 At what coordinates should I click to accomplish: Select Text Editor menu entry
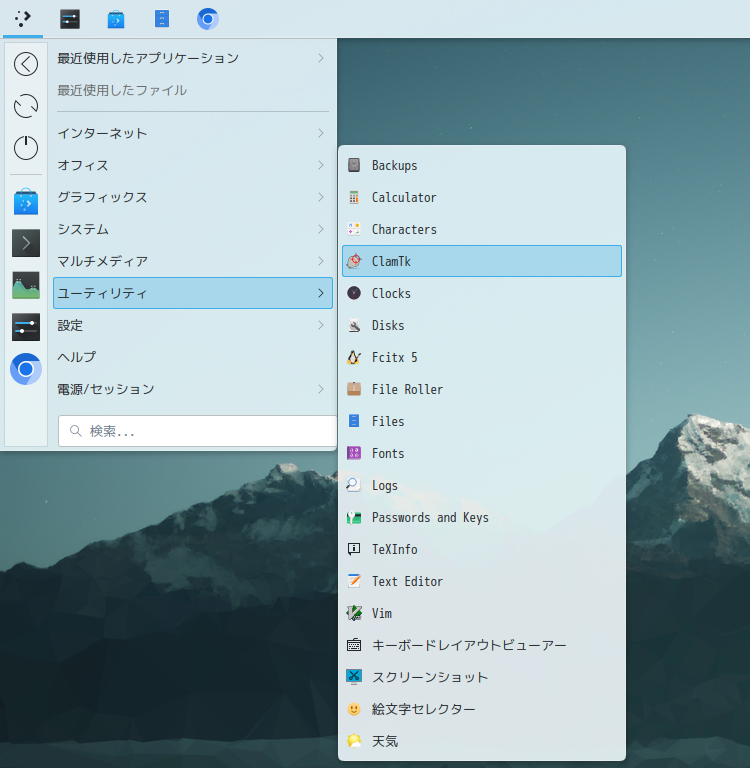407,581
